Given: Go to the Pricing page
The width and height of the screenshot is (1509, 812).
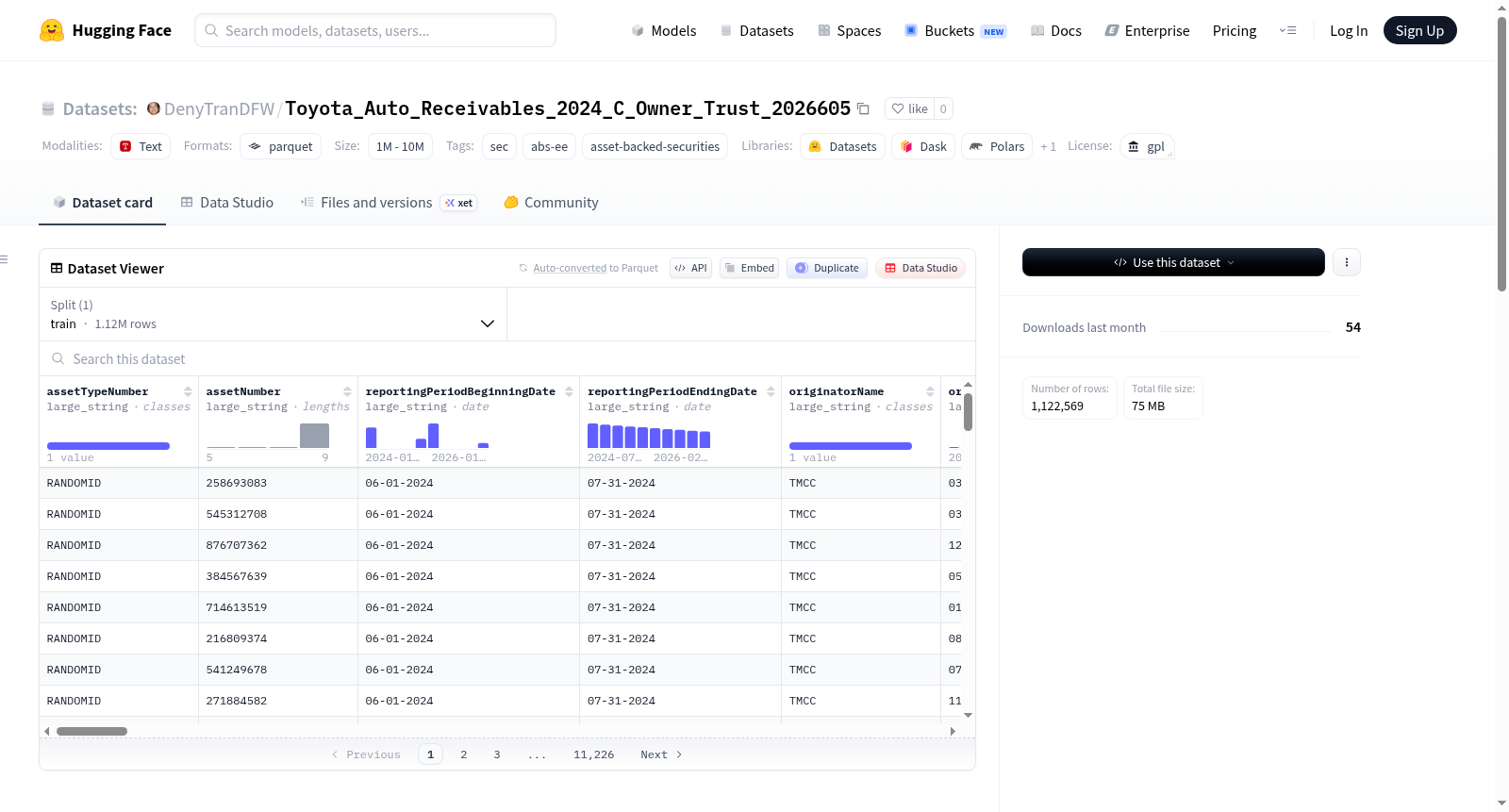Looking at the screenshot, I should (1235, 30).
